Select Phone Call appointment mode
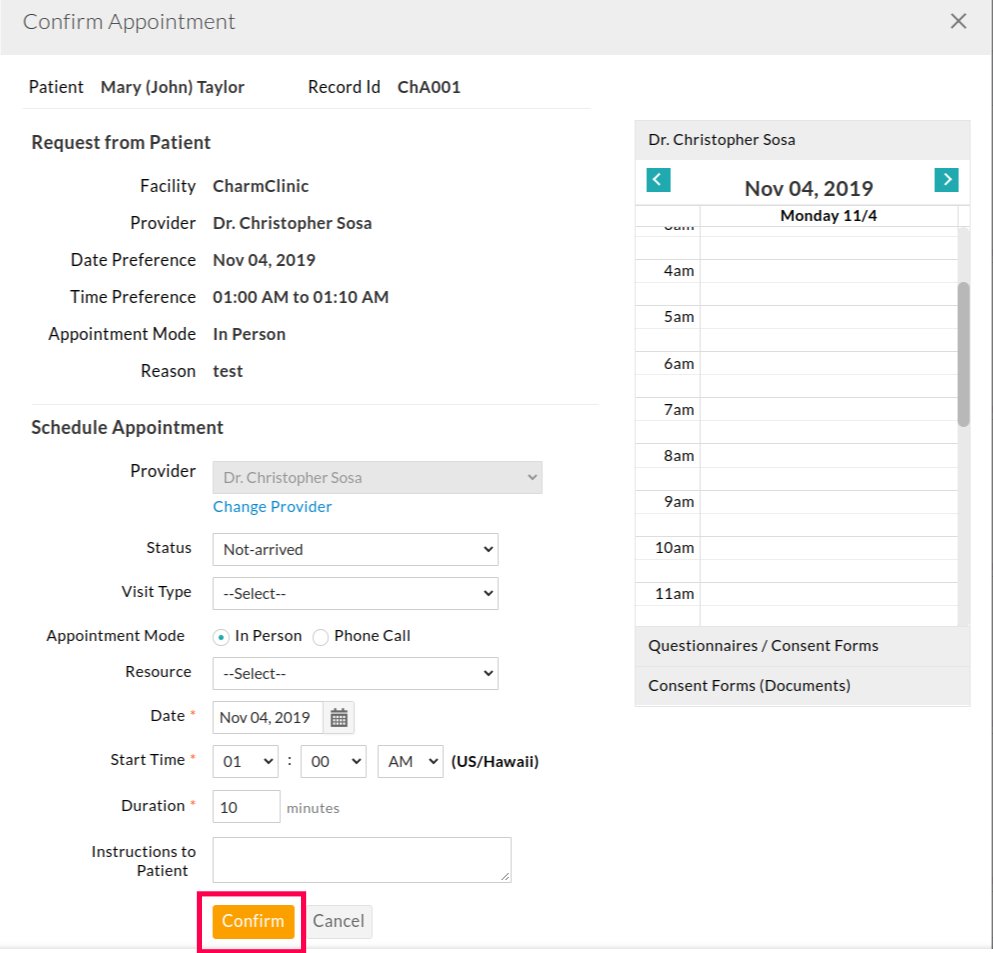Image resolution: width=993 pixels, height=953 pixels. pos(321,637)
